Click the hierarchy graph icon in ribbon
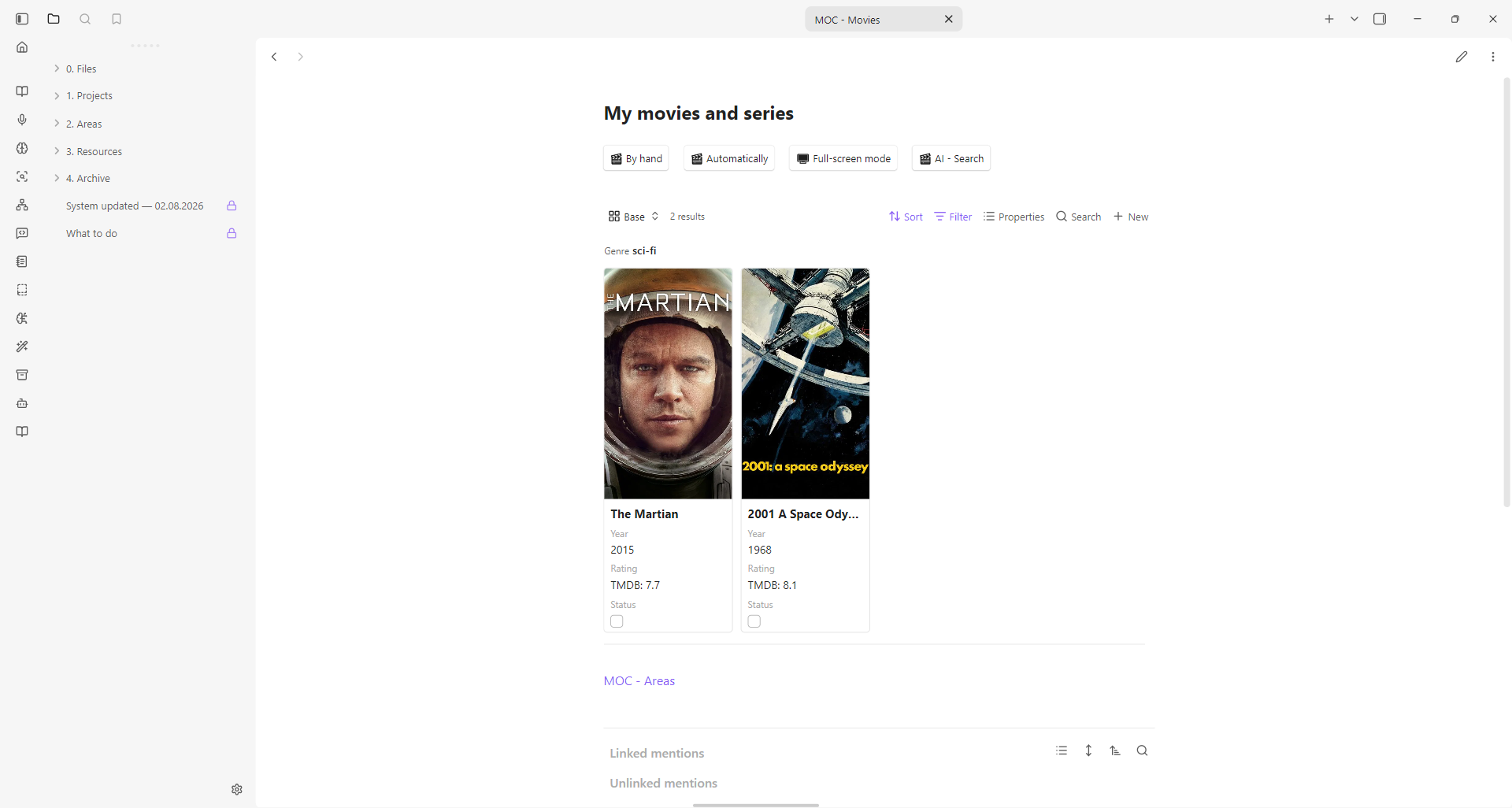 coord(22,205)
